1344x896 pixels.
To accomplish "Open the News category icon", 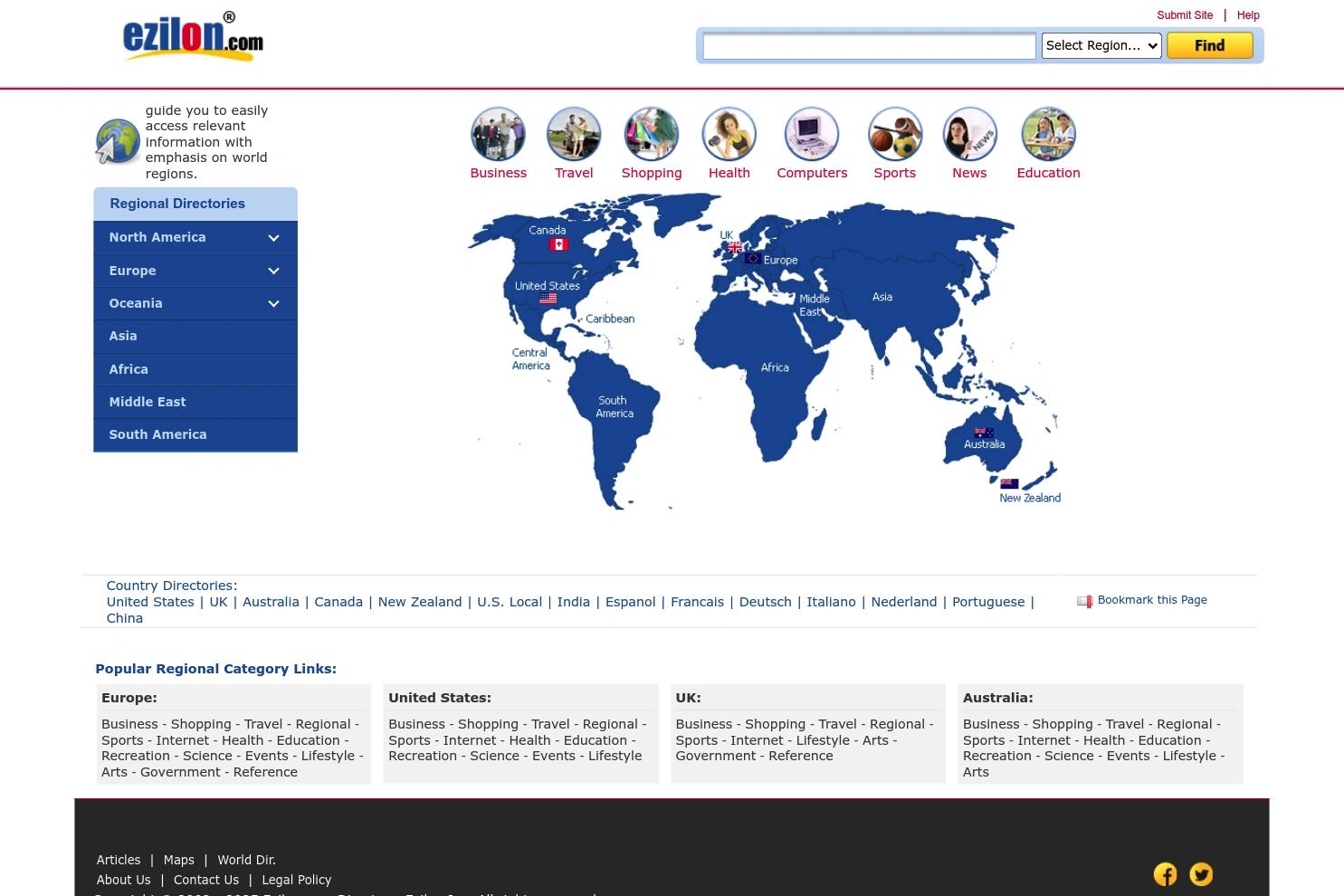I will [x=969, y=133].
